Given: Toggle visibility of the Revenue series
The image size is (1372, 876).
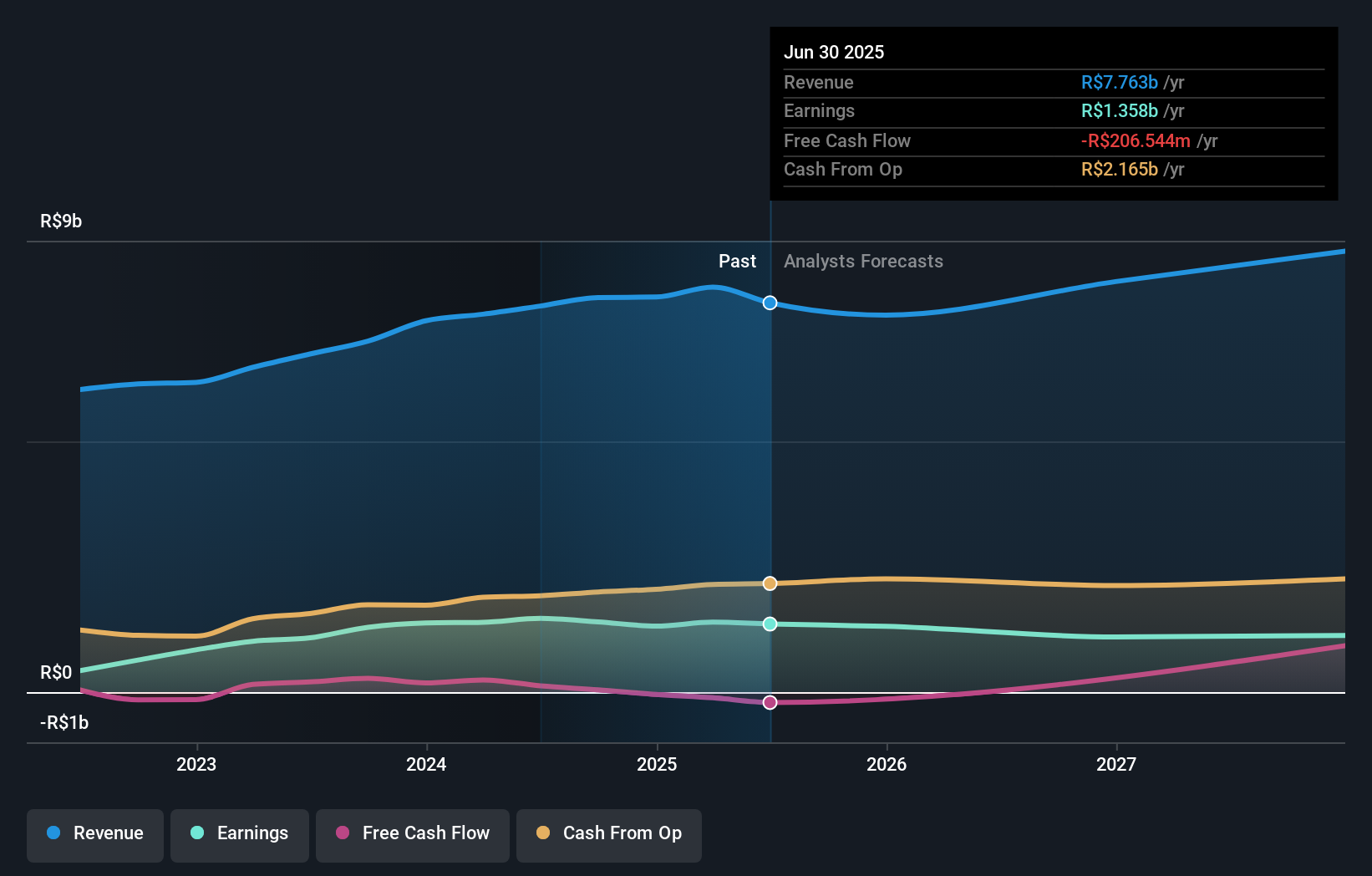Looking at the screenshot, I should (94, 833).
